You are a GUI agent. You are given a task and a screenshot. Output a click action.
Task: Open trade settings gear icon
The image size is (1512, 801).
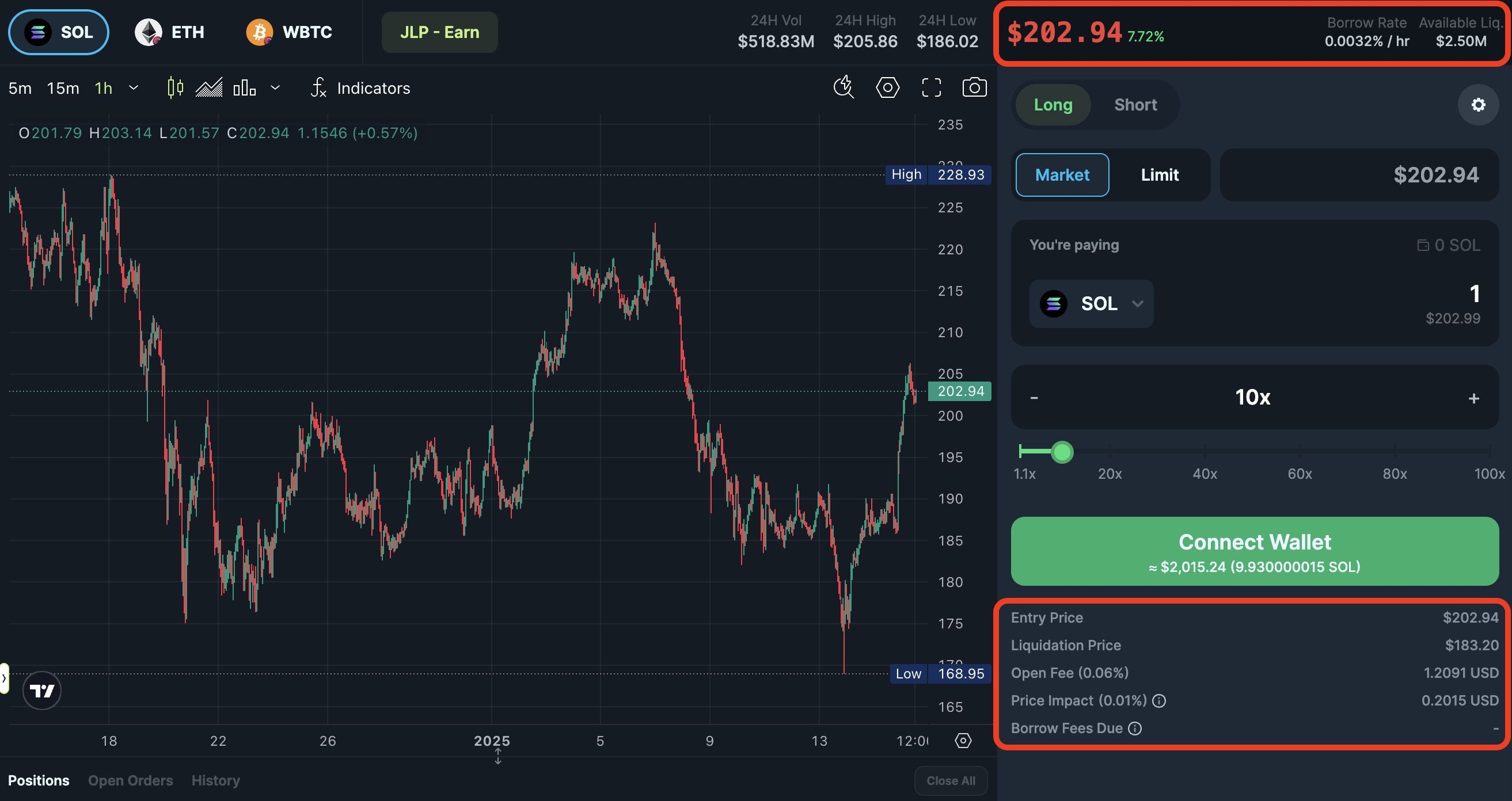click(x=1478, y=105)
